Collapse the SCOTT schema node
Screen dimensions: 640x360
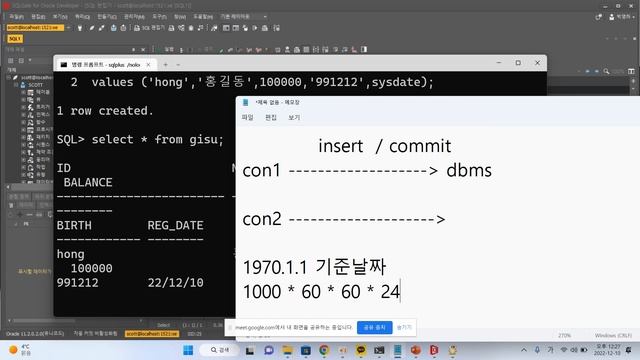(16, 85)
